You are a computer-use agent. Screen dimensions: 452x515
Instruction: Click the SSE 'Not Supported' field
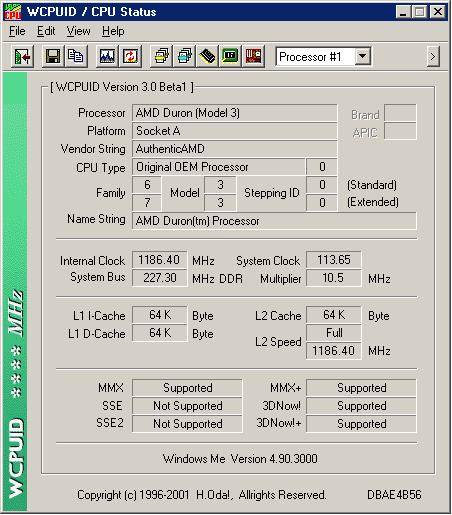(x=187, y=406)
